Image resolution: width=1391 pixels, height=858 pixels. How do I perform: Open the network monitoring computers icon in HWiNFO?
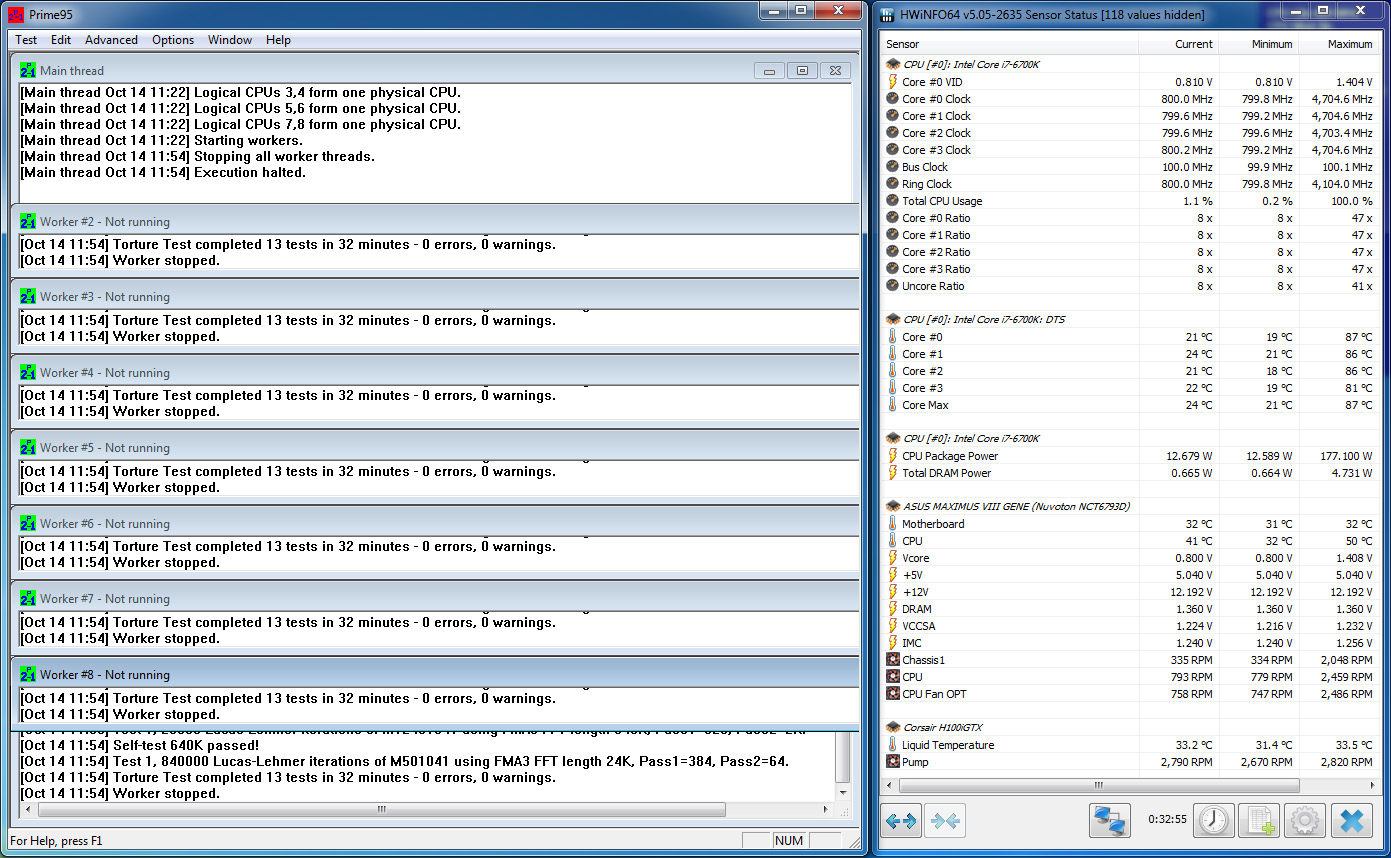tap(1110, 821)
